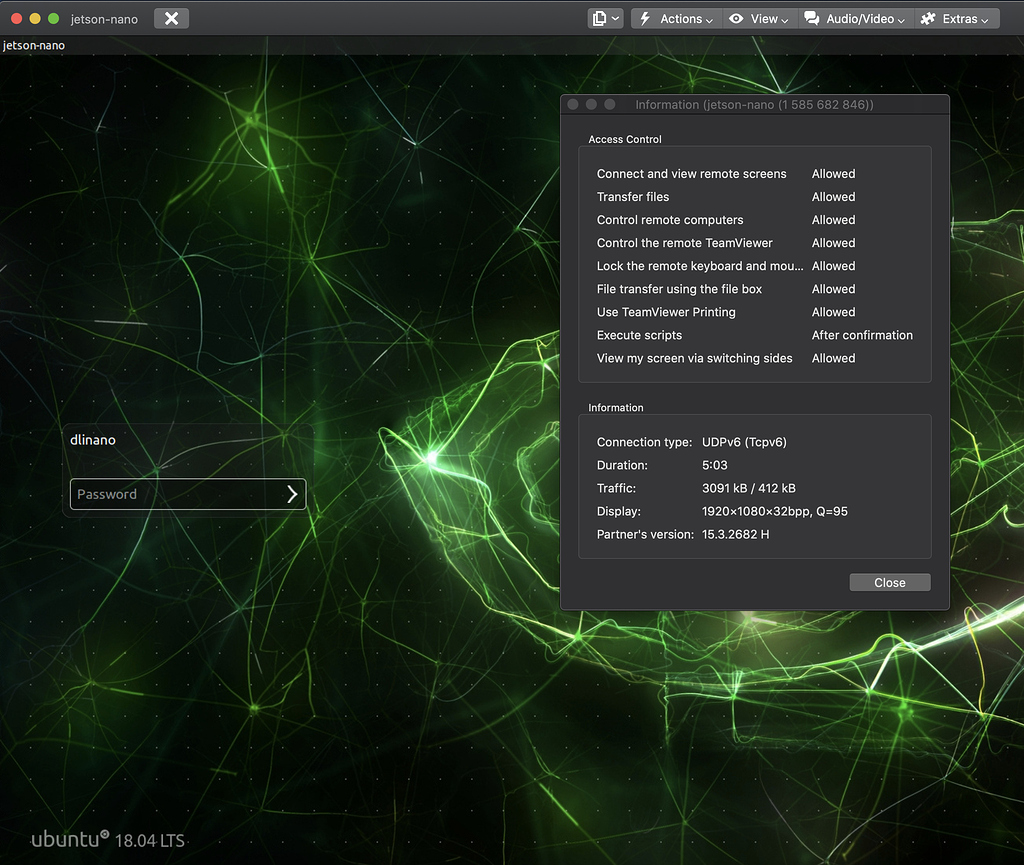This screenshot has width=1024, height=865.
Task: Click the arrow to submit the password
Action: [x=292, y=494]
